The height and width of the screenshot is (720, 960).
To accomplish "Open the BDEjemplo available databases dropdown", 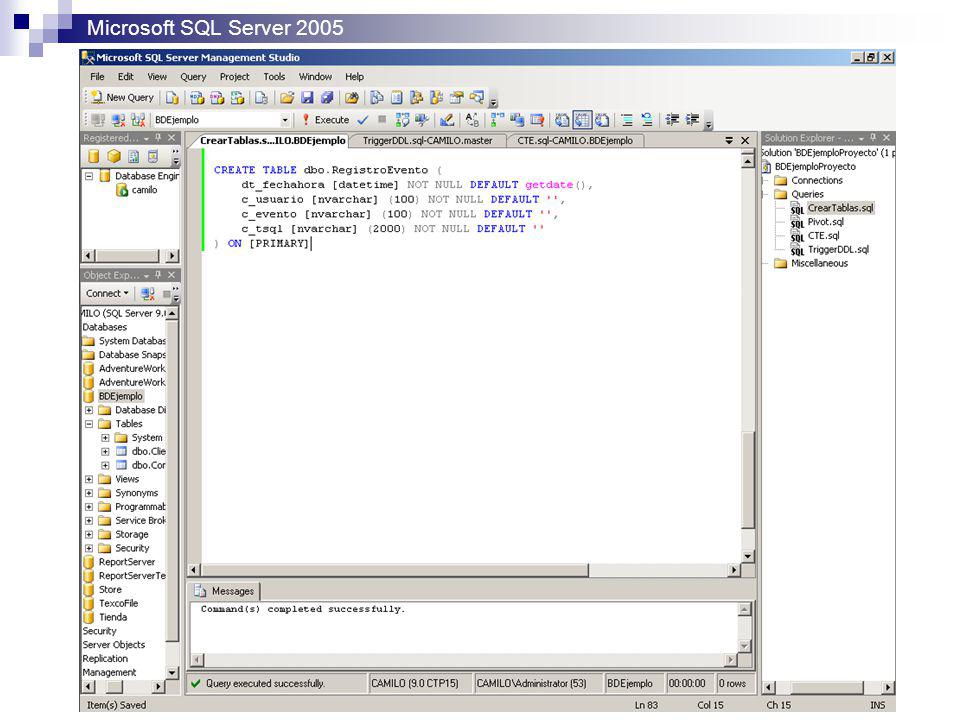I will click(285, 120).
